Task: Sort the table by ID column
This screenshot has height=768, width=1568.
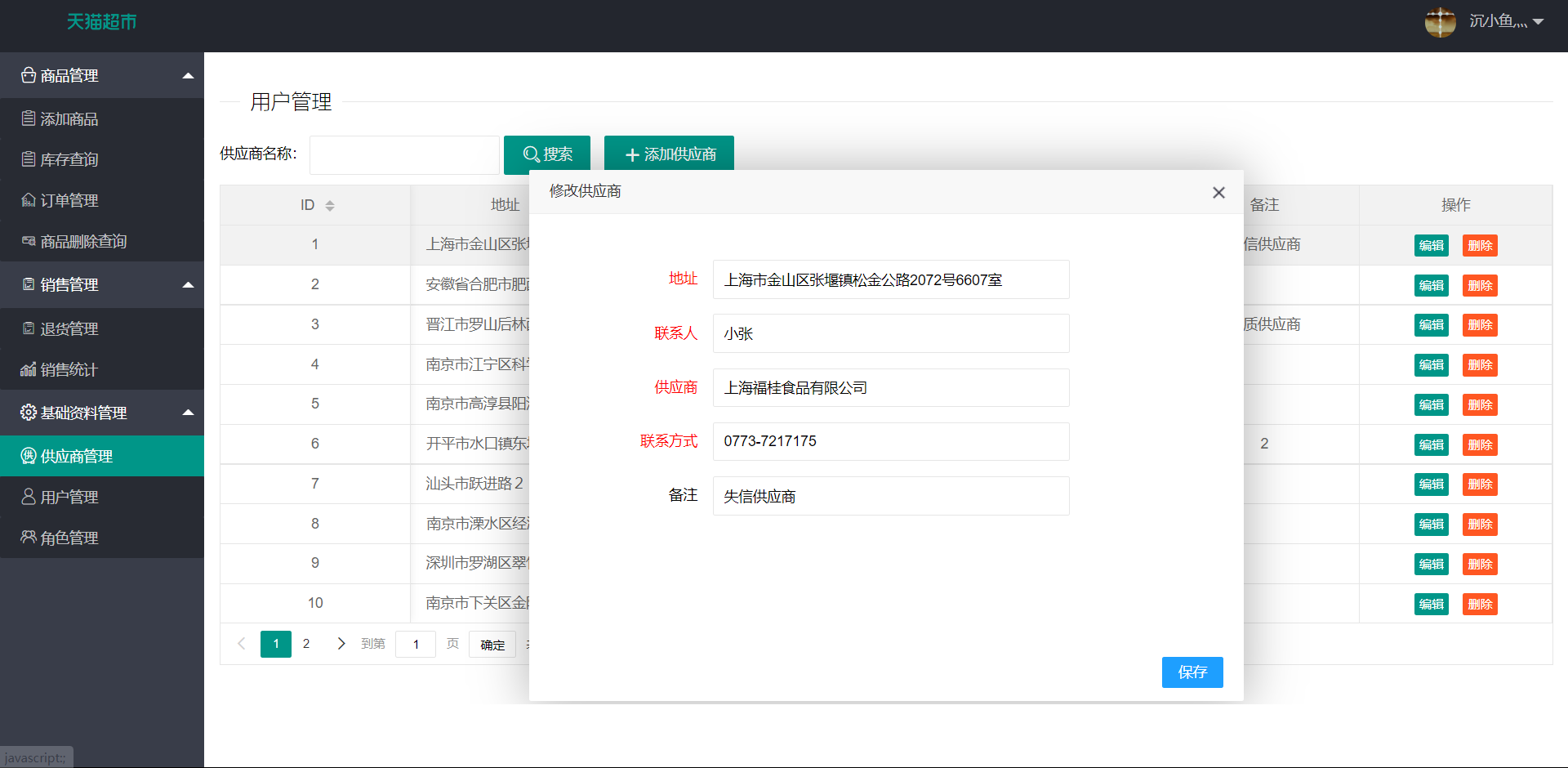Action: tap(330, 206)
